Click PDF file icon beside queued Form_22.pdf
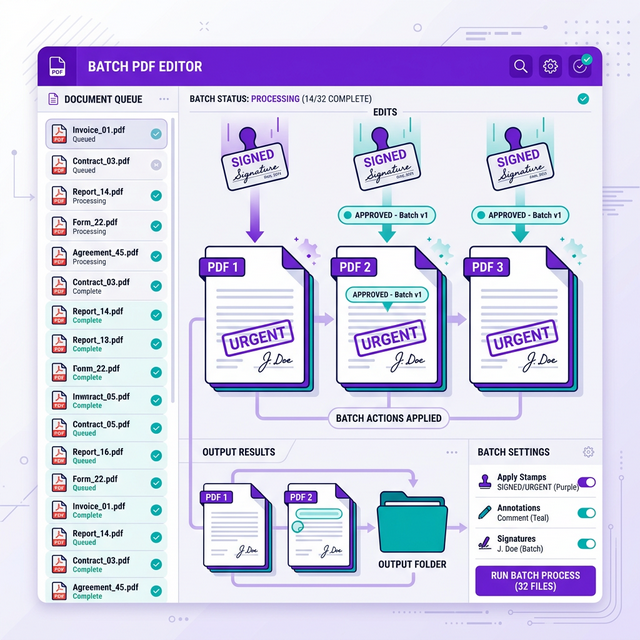 tap(59, 483)
